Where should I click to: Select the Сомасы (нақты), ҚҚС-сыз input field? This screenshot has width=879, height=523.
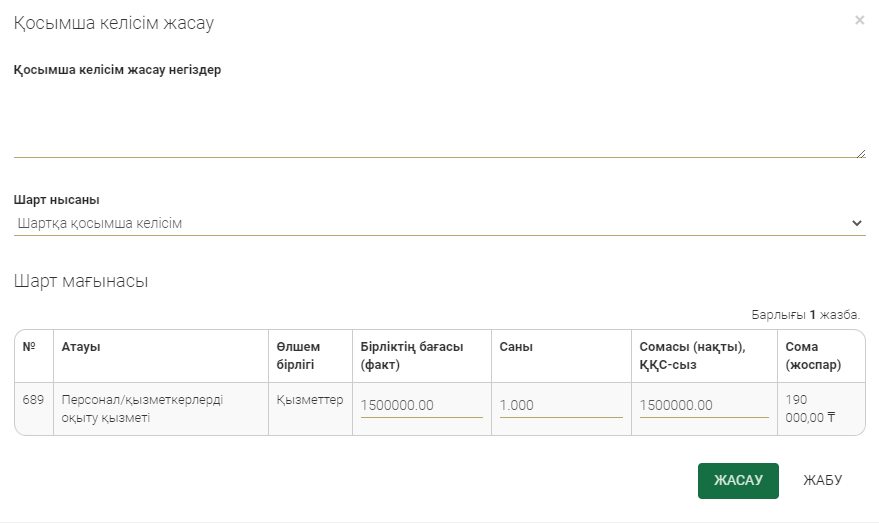pyautogui.click(x=704, y=405)
